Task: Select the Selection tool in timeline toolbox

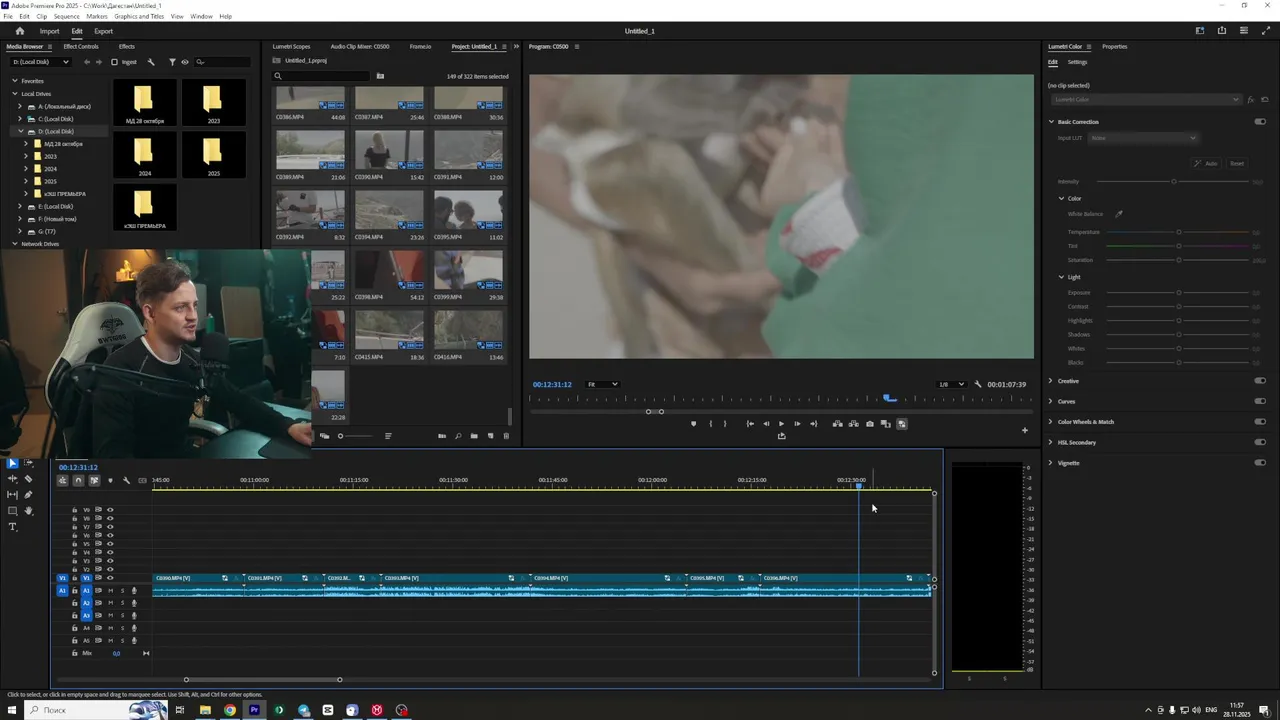Action: click(12, 463)
